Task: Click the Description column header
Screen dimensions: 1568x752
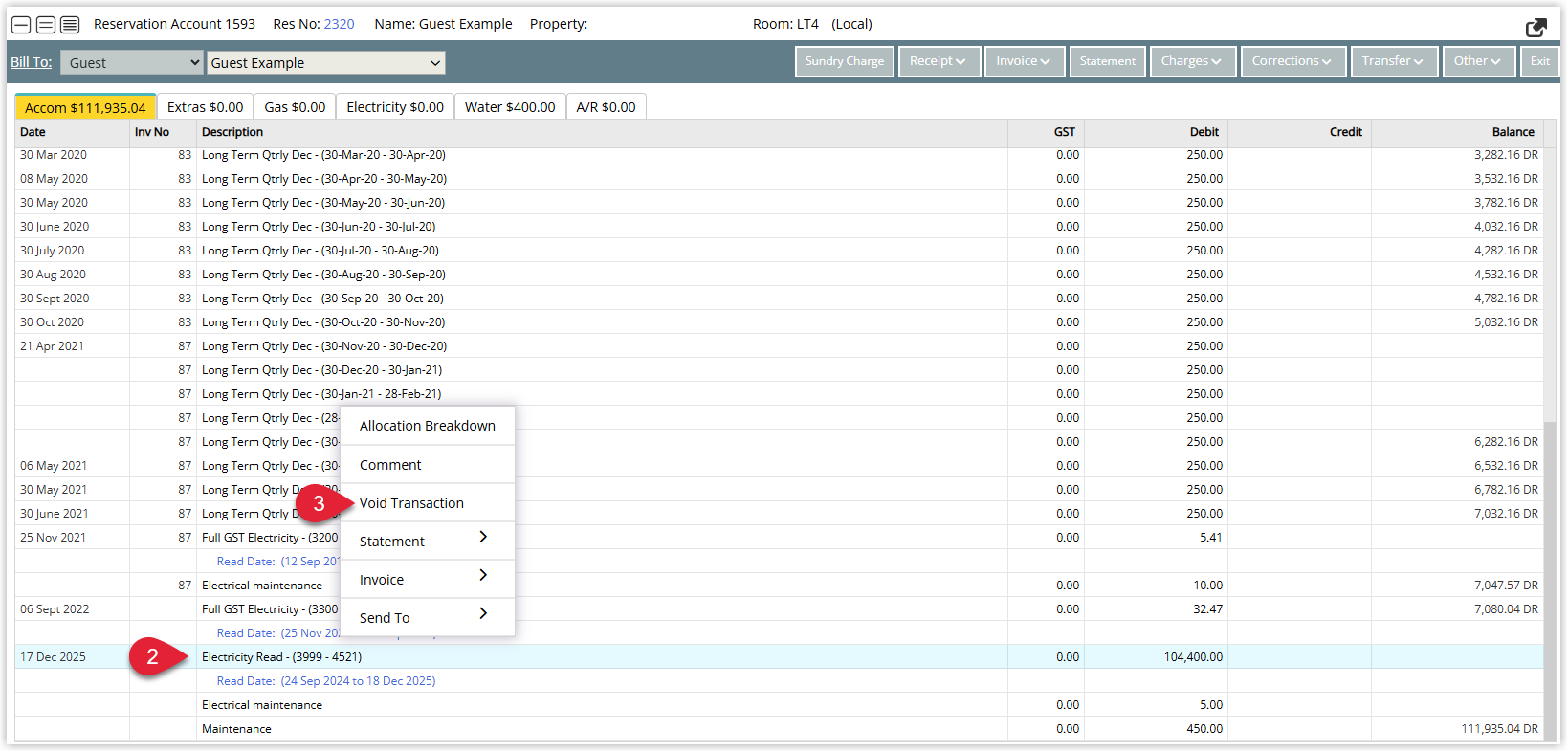Action: click(602, 132)
